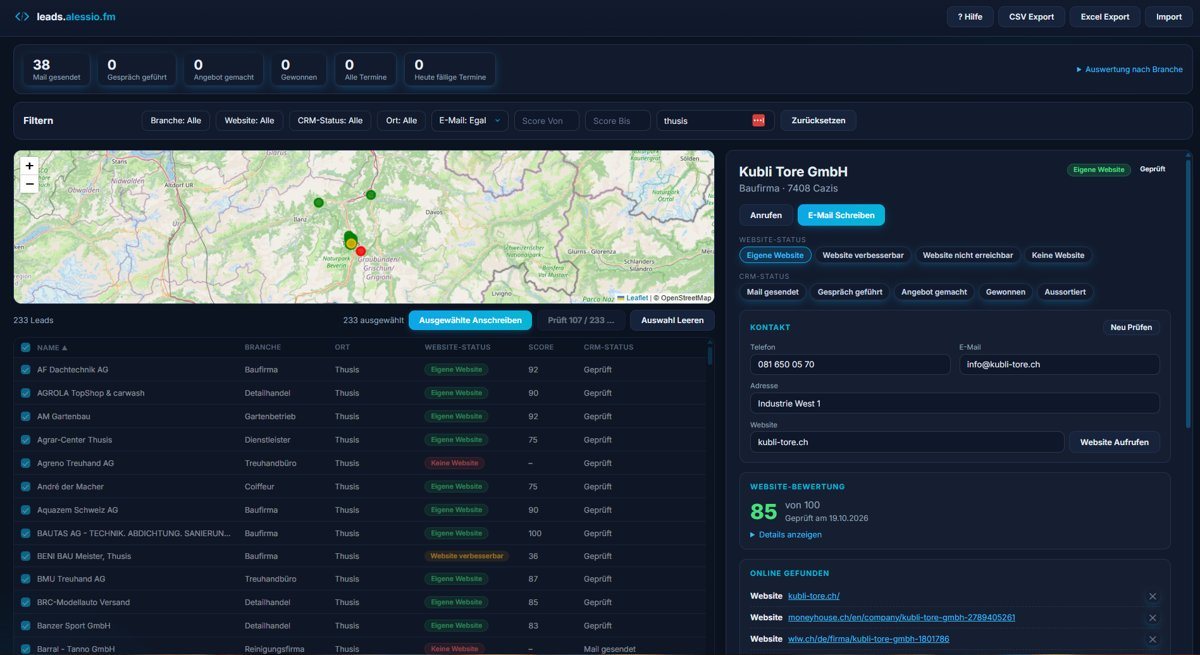Click the Score Von input

[546, 120]
